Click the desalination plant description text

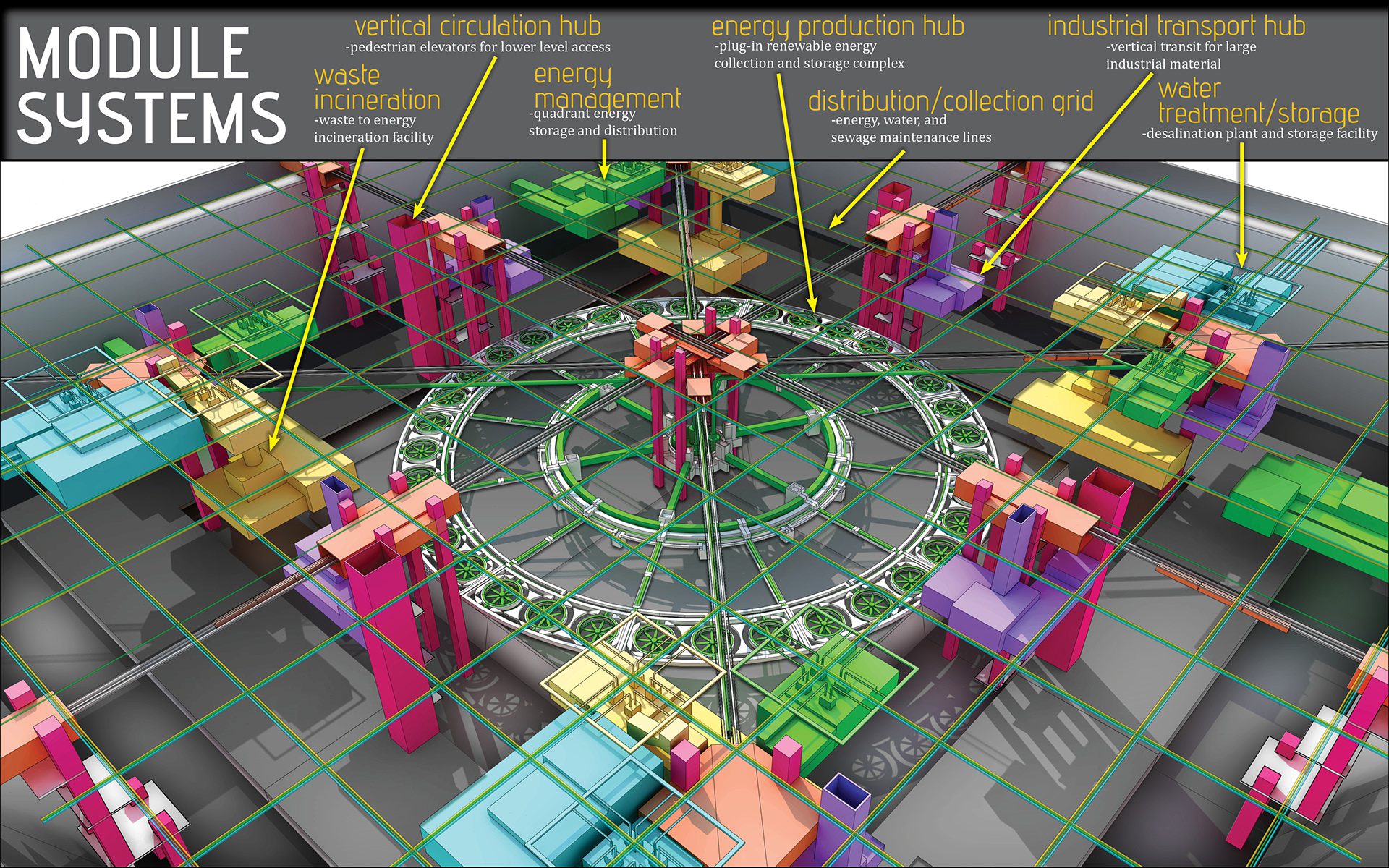(1260, 134)
